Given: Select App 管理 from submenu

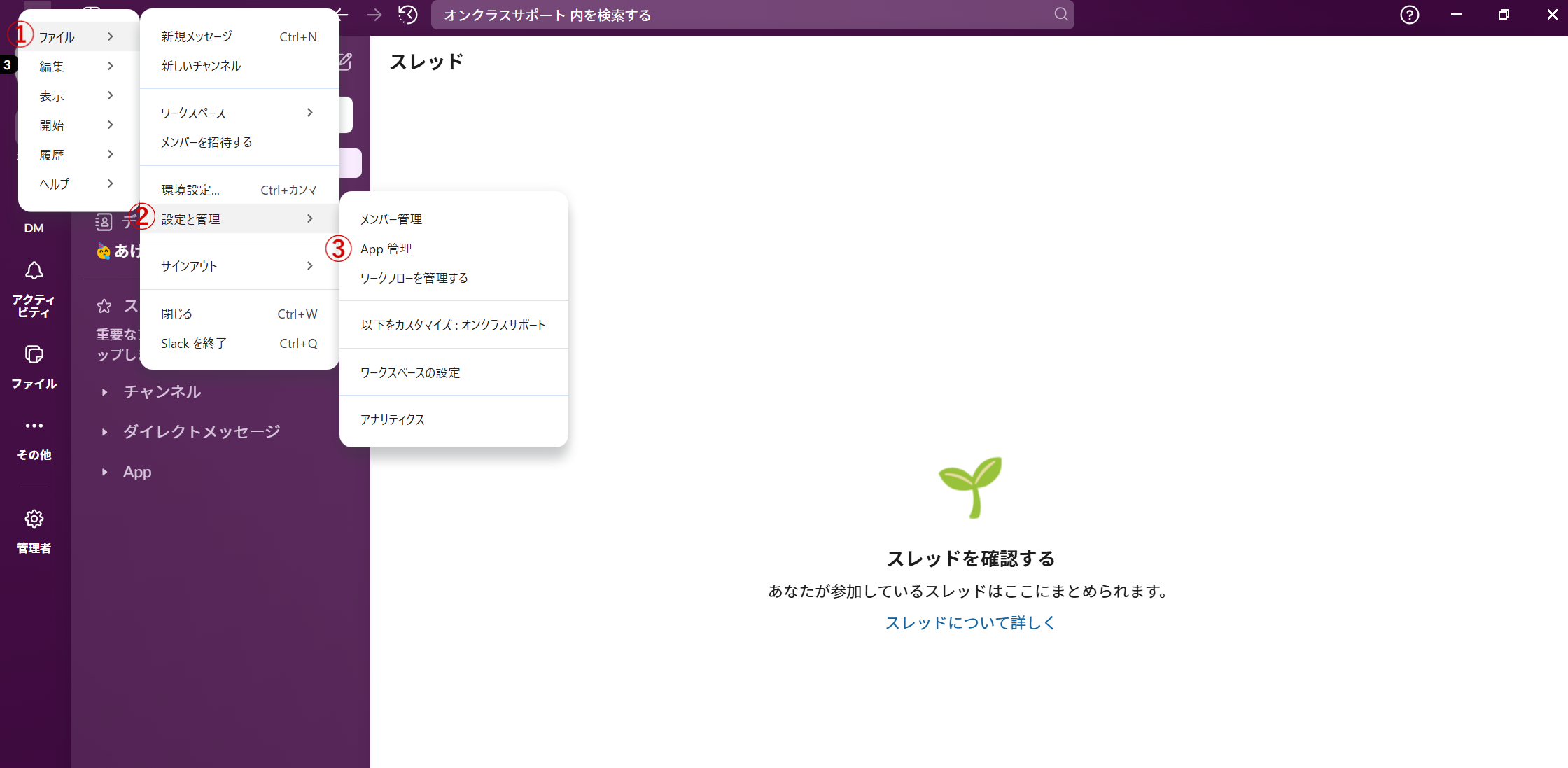Looking at the screenshot, I should pyautogui.click(x=386, y=249).
